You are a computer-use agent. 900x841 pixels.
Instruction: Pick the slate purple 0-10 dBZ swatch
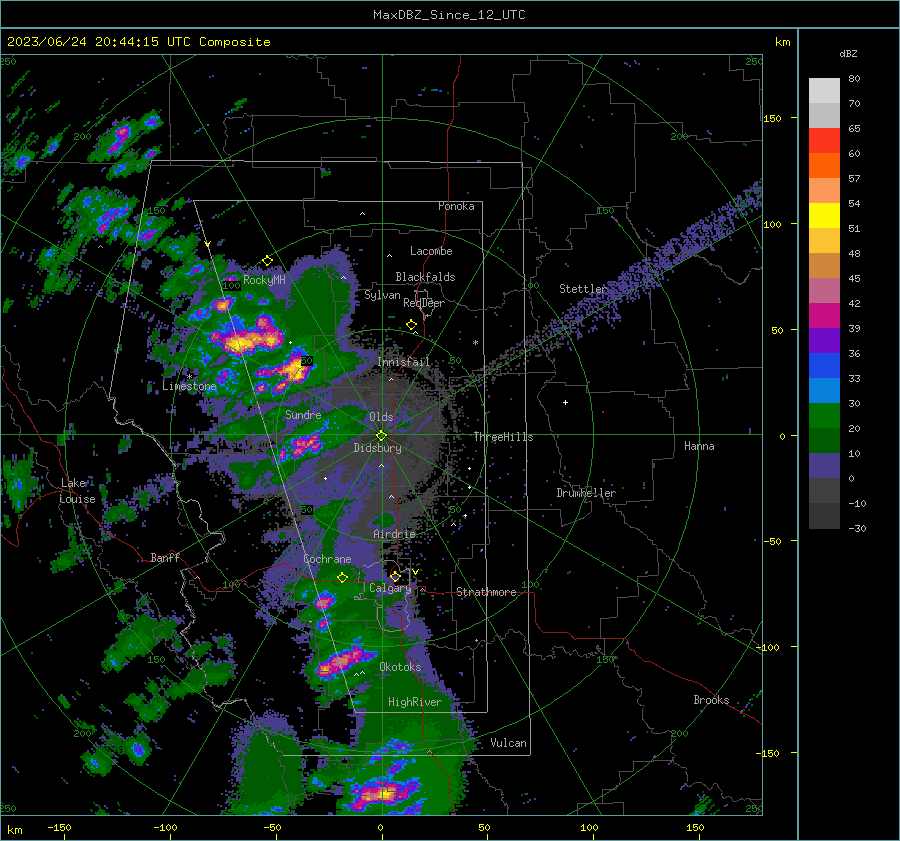pos(824,466)
